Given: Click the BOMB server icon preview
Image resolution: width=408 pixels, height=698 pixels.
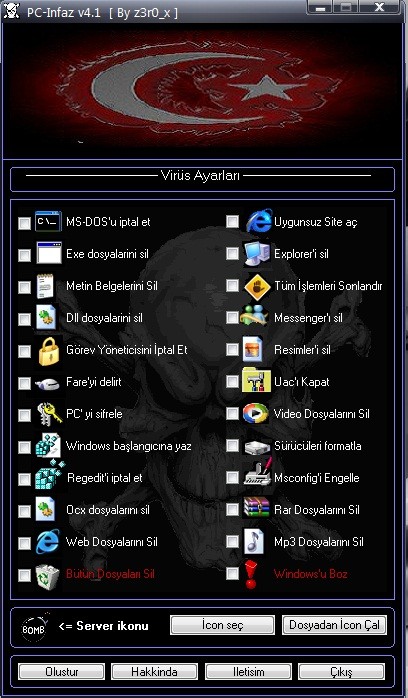Looking at the screenshot, I should tap(34, 629).
